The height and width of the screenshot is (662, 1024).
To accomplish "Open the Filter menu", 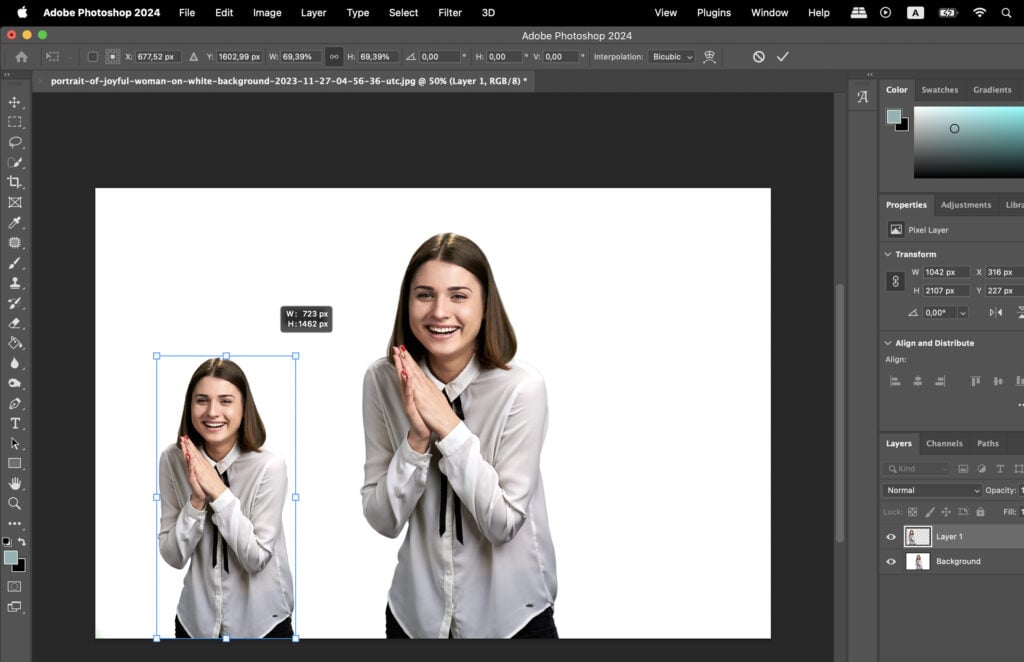I will coord(449,13).
